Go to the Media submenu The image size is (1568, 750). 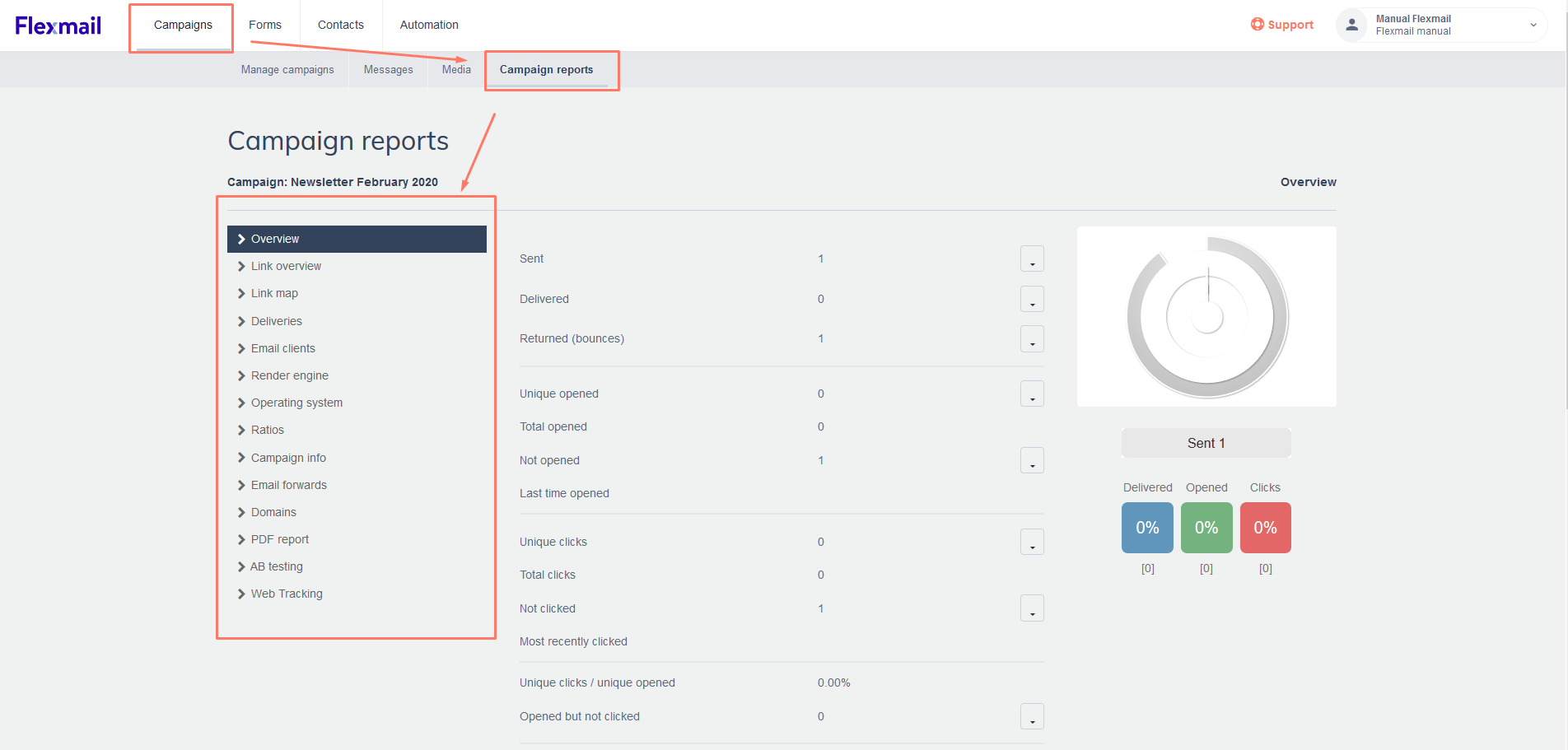456,70
